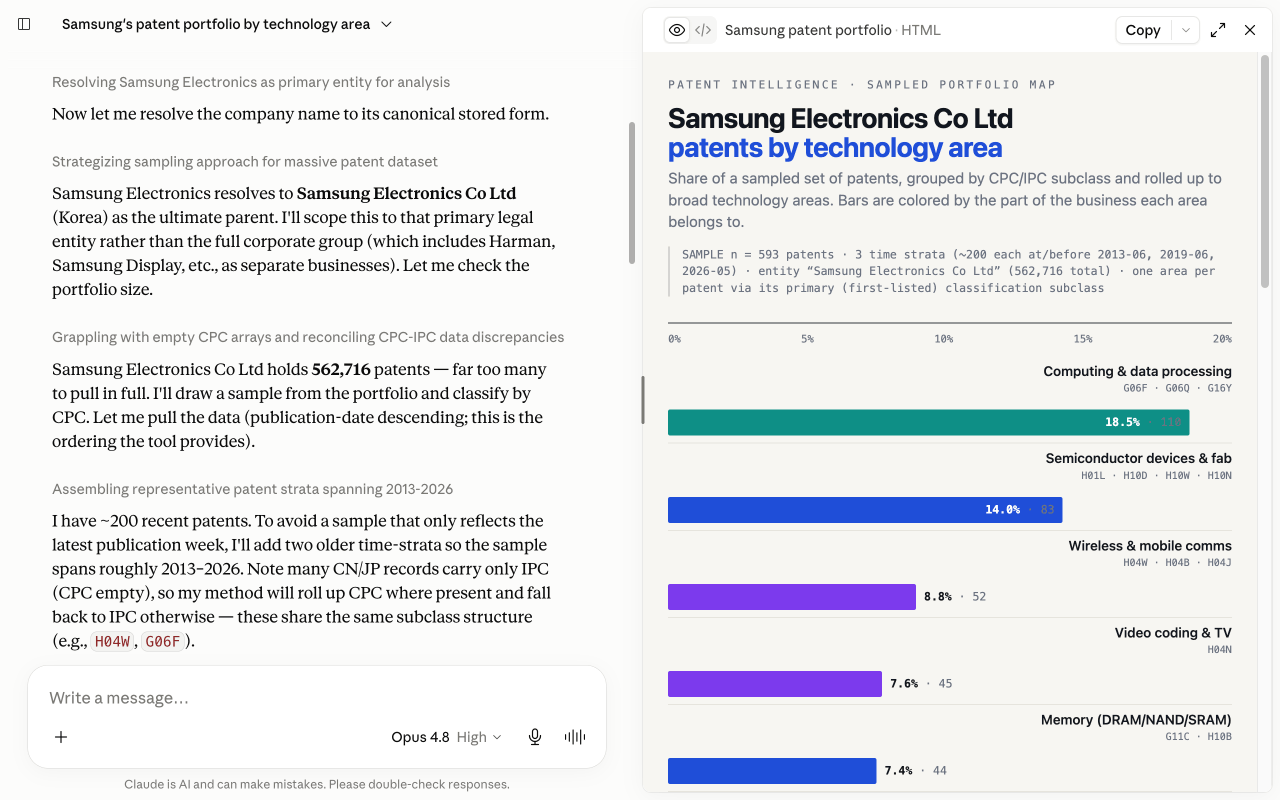Open chat title dropdown chevron
The height and width of the screenshot is (800, 1280).
387,24
